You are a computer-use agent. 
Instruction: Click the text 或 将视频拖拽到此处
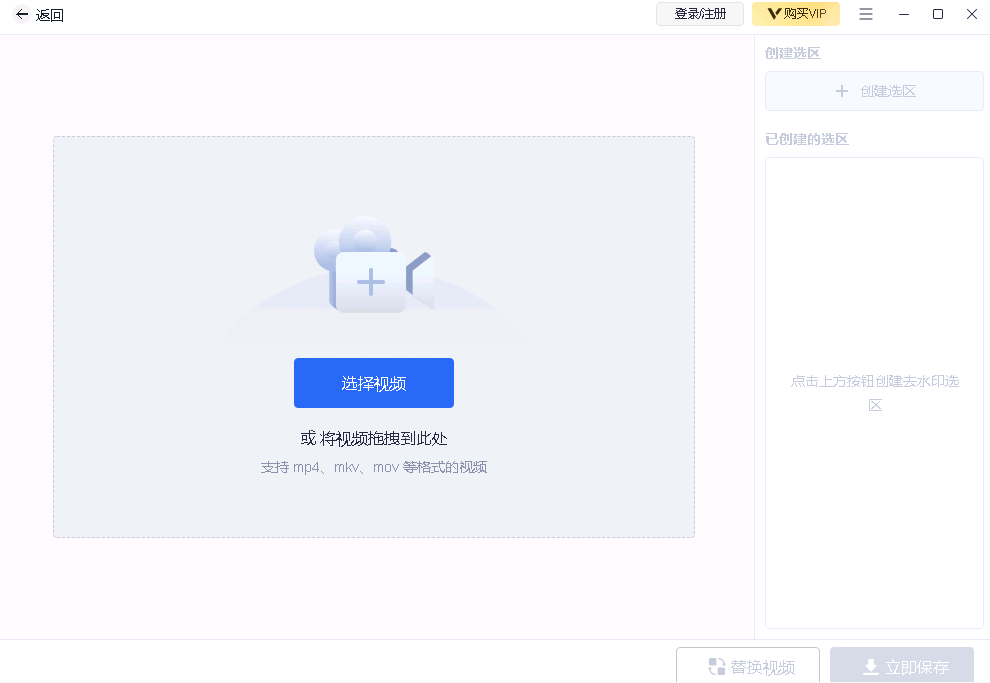tap(374, 439)
